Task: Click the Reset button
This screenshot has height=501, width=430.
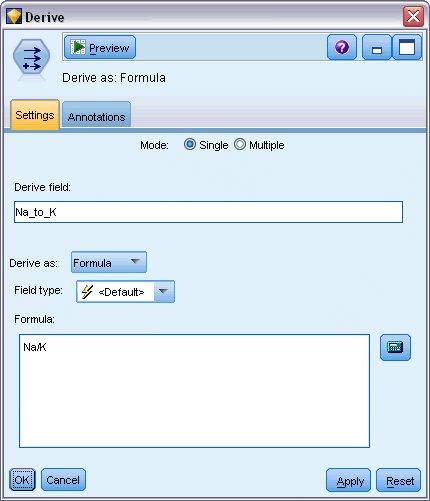Action: 399,480
